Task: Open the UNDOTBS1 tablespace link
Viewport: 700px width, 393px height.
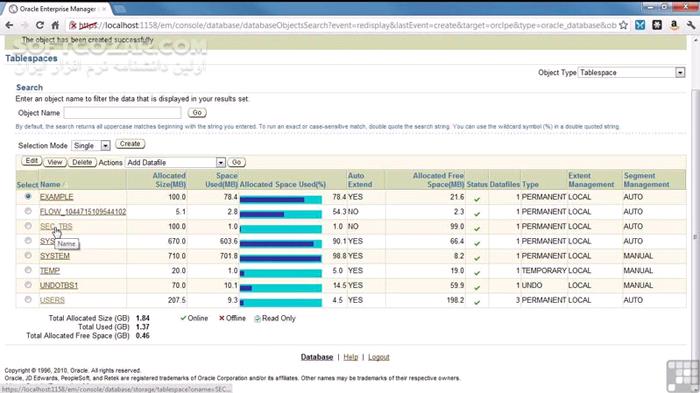Action: 59,285
